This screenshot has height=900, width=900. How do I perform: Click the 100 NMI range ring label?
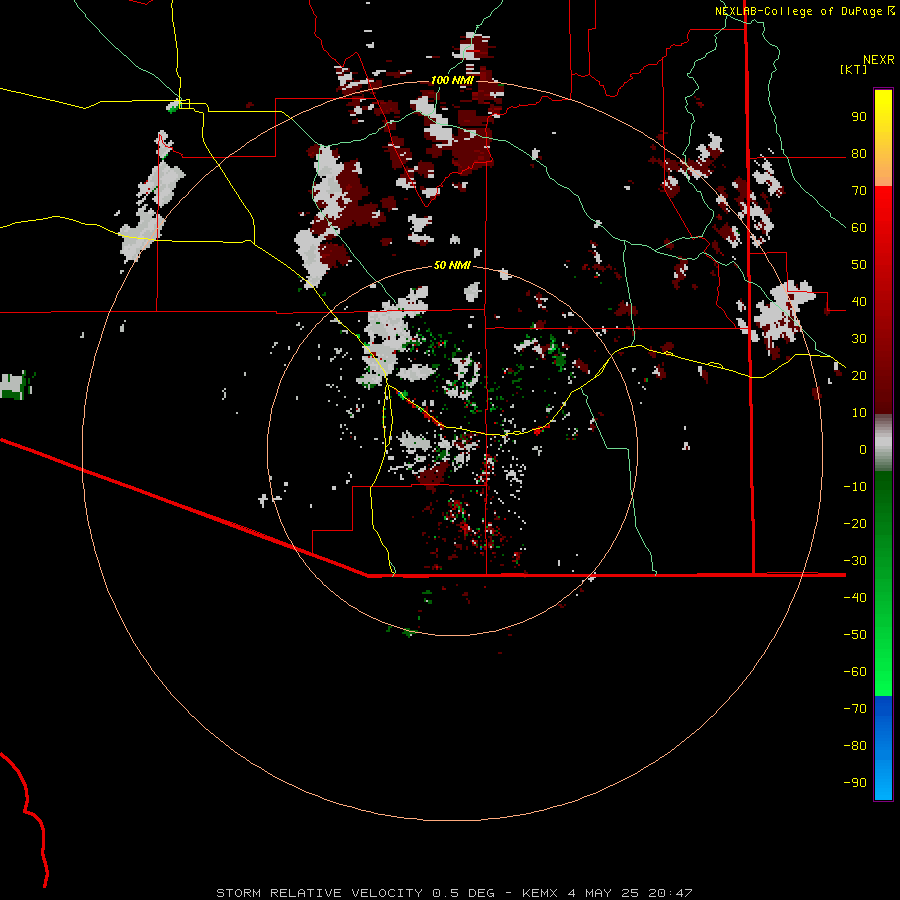pyautogui.click(x=452, y=80)
